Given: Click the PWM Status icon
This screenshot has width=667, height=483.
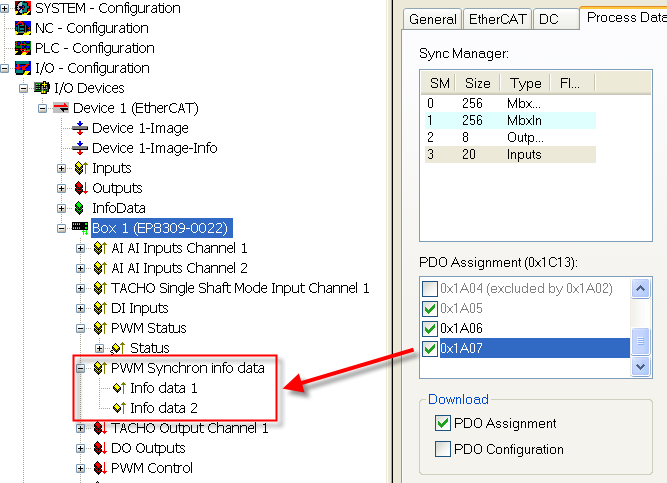Looking at the screenshot, I should click(100, 328).
